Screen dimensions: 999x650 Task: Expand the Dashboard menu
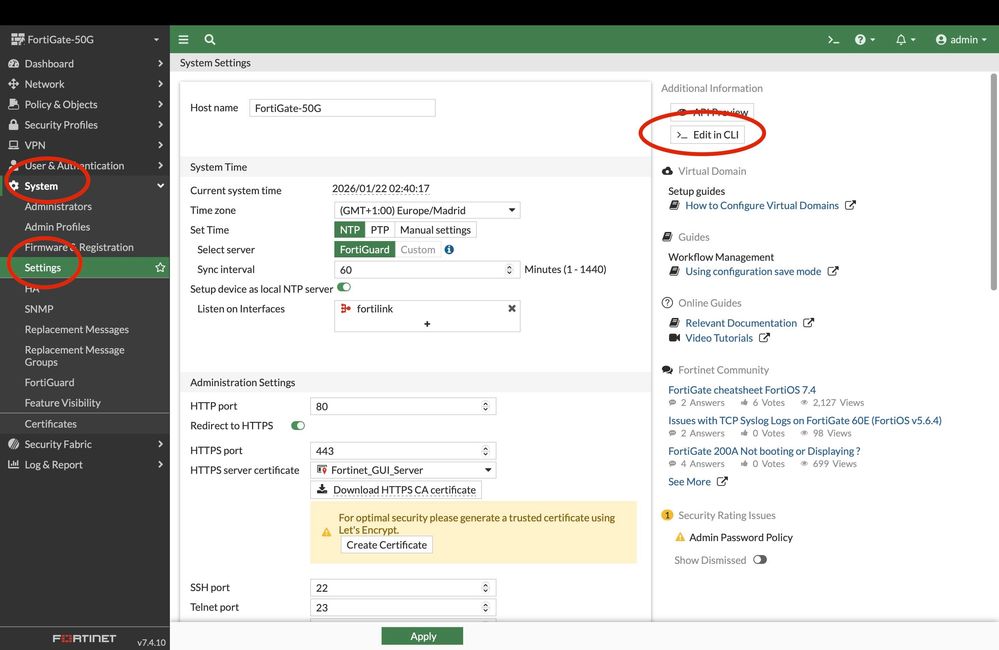point(85,64)
